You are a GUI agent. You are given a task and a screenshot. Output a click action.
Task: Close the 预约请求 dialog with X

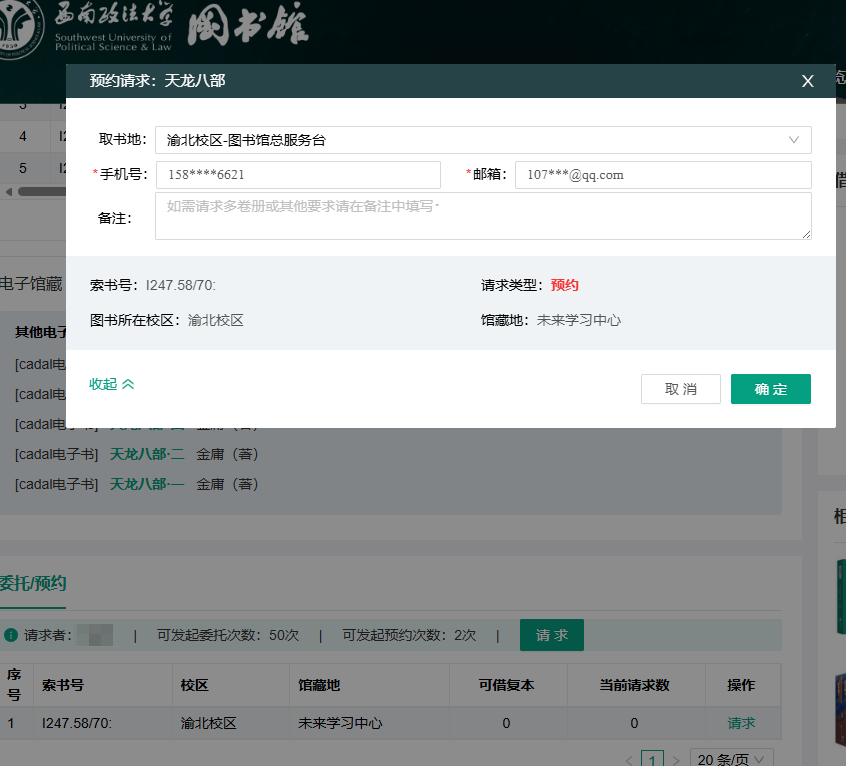(807, 81)
